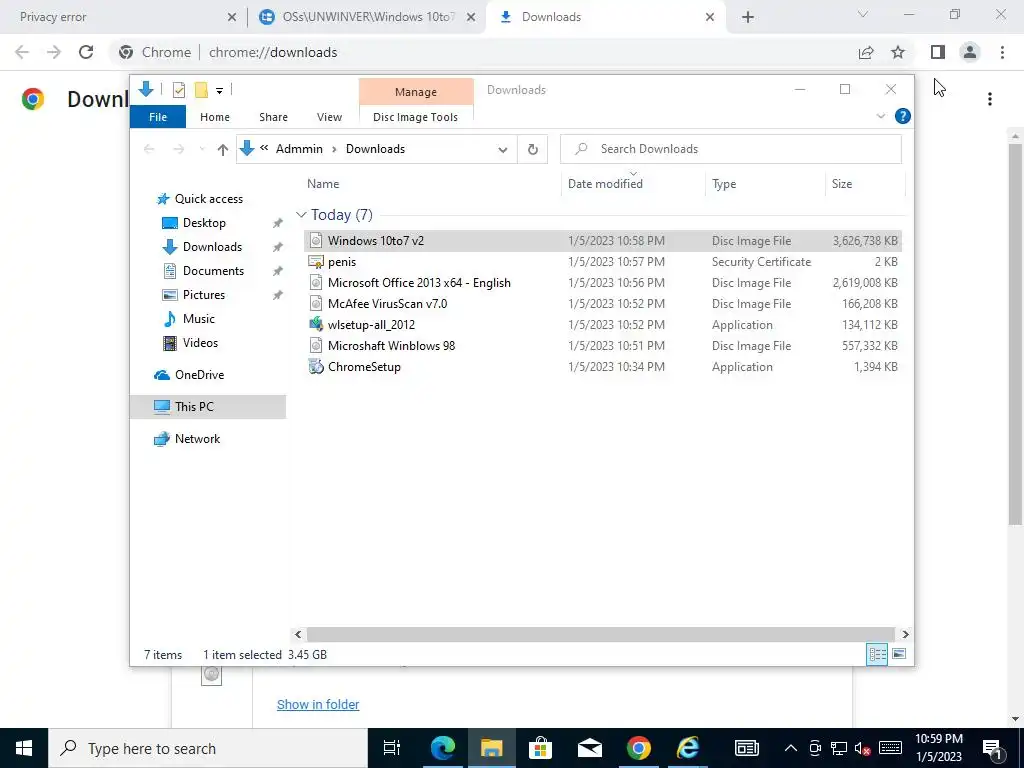
Task: Open OneDrive in the navigation pane
Action: click(199, 375)
